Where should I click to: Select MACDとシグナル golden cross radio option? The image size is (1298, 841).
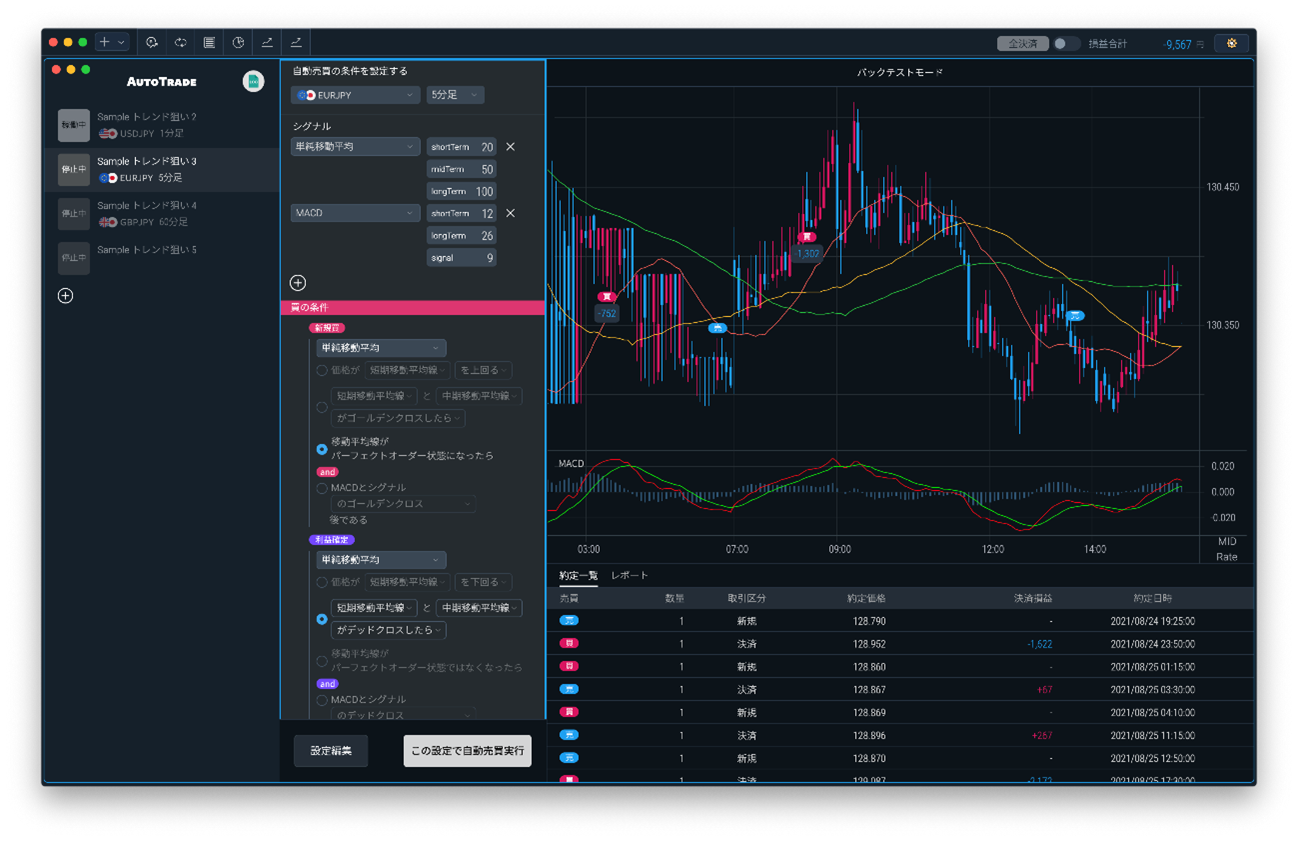(x=322, y=489)
